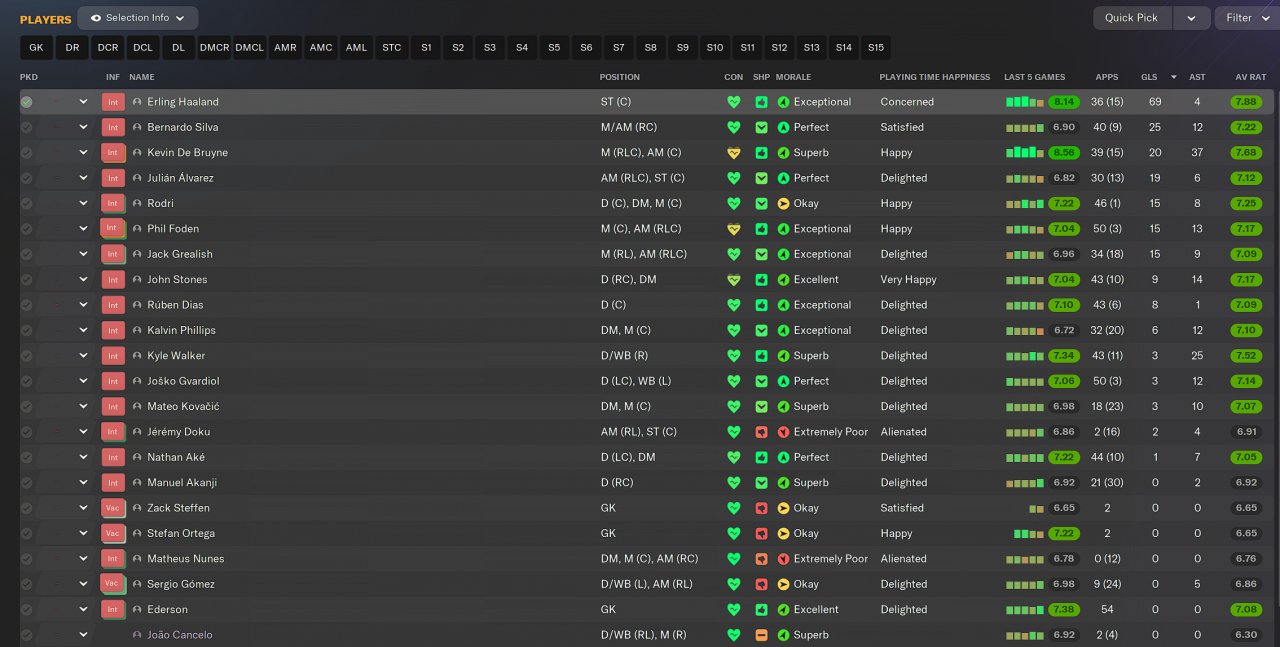This screenshot has width=1280, height=647.
Task: Click Nathan Aké's Perfect morale icon
Action: 784,457
